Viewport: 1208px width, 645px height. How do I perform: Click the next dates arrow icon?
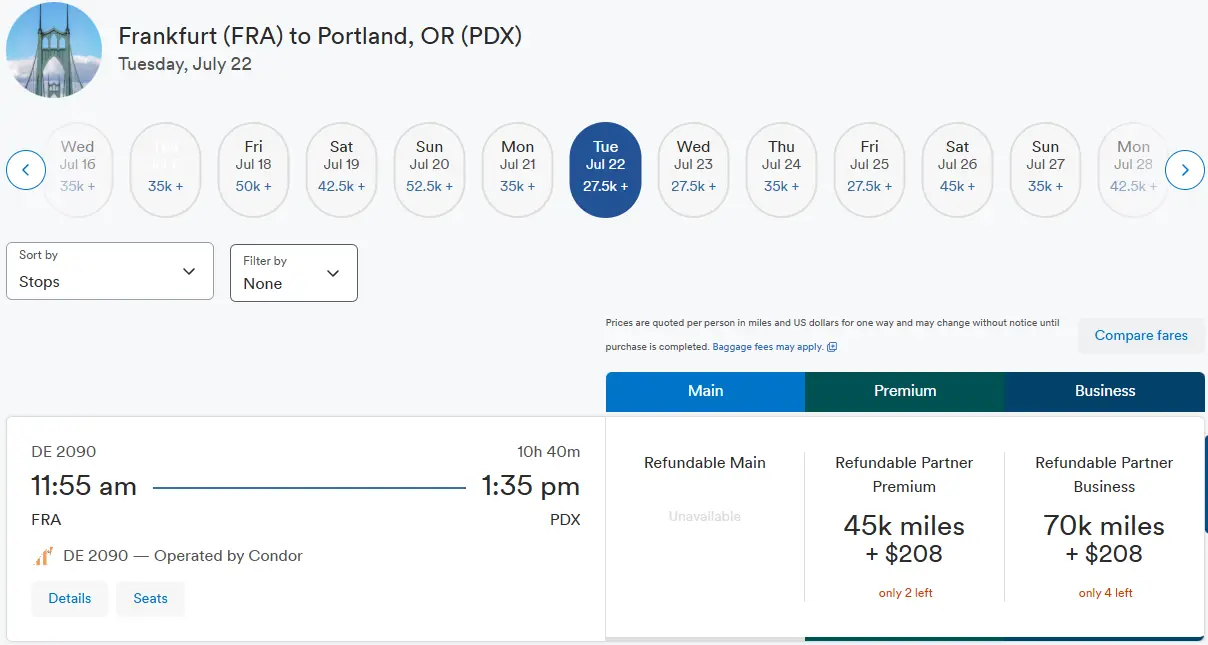point(1185,170)
